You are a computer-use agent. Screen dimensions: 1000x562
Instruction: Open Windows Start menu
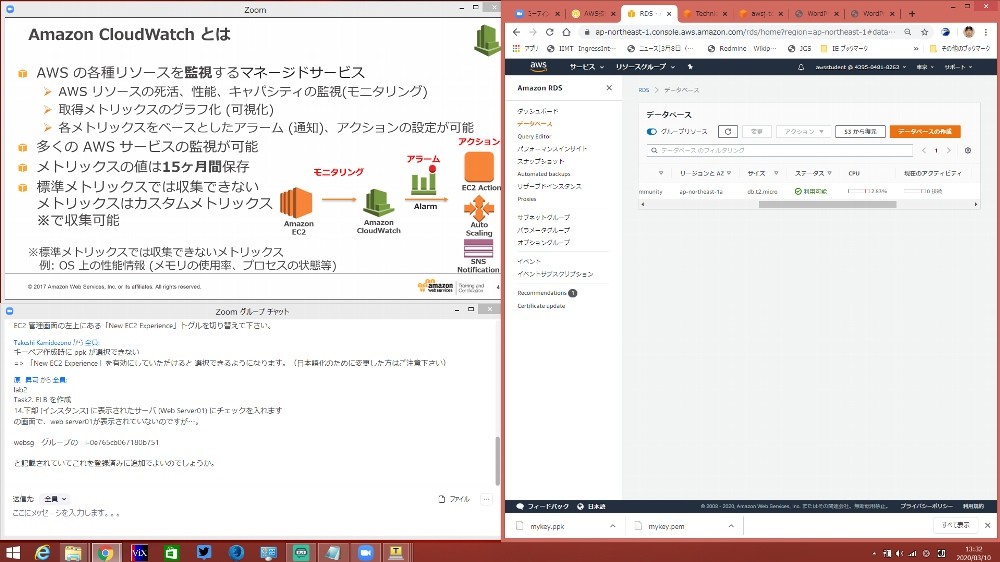(13, 552)
